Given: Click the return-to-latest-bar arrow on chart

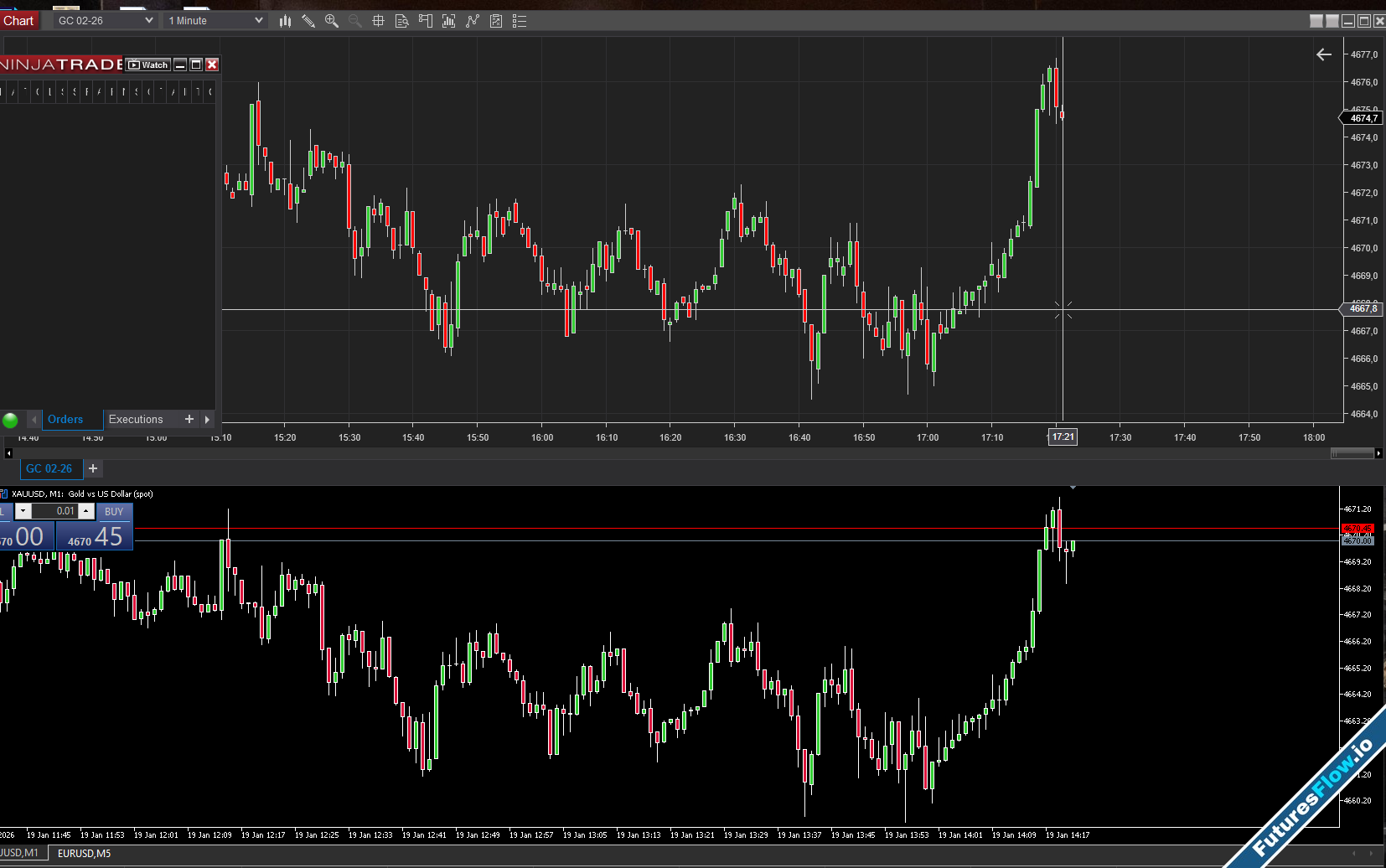Looking at the screenshot, I should (1323, 54).
